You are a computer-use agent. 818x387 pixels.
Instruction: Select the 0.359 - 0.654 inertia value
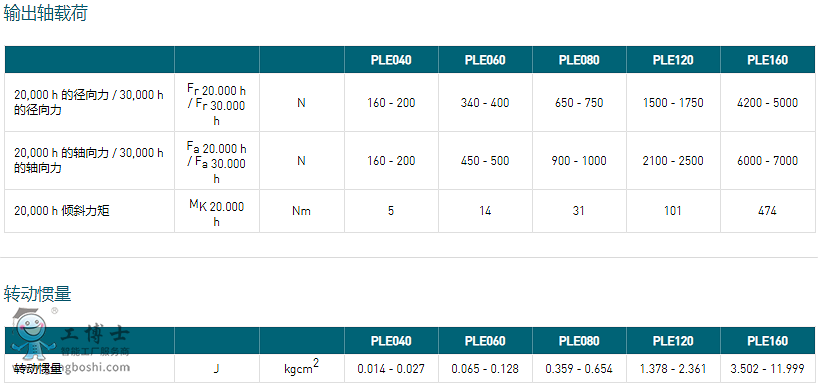pyautogui.click(x=579, y=369)
